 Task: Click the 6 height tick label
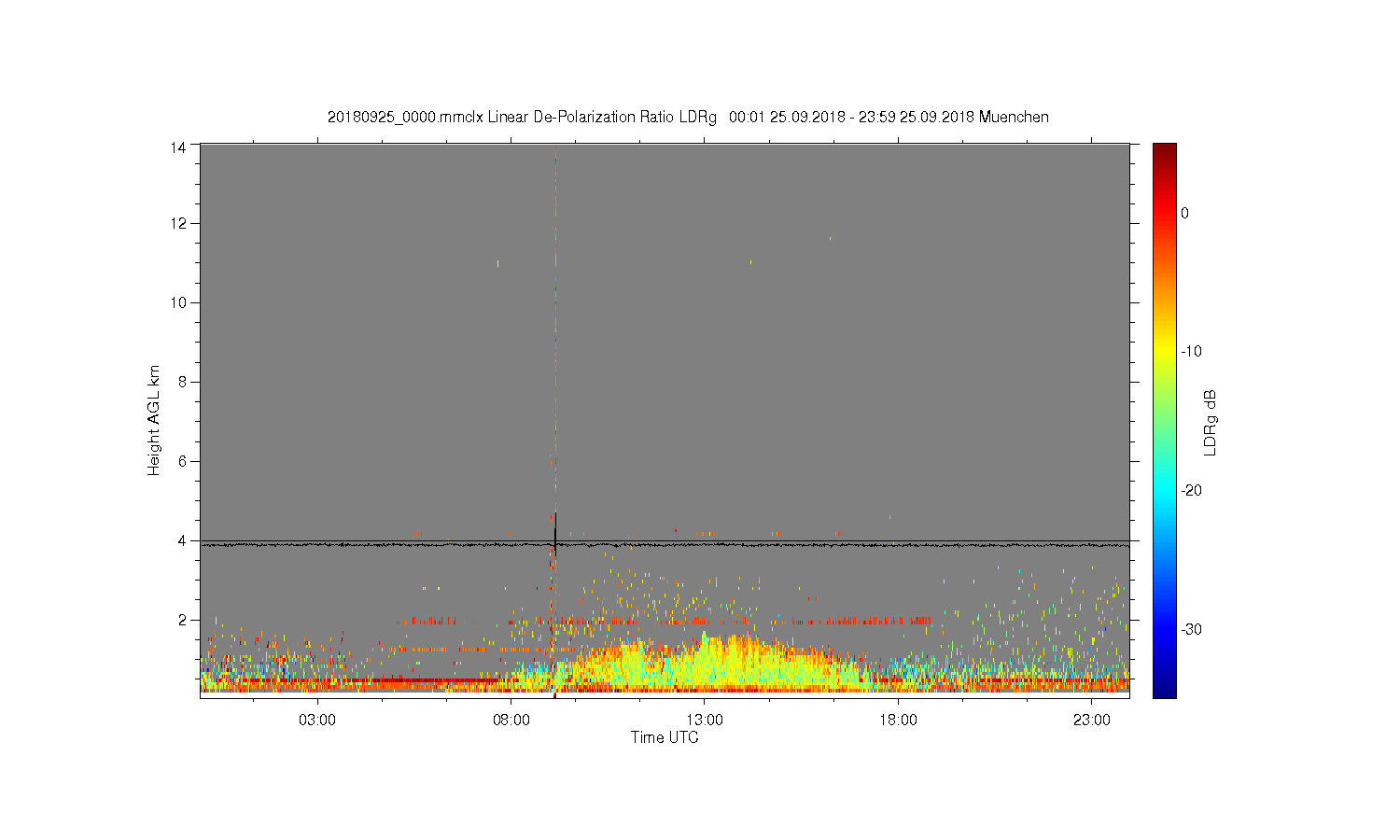point(182,461)
